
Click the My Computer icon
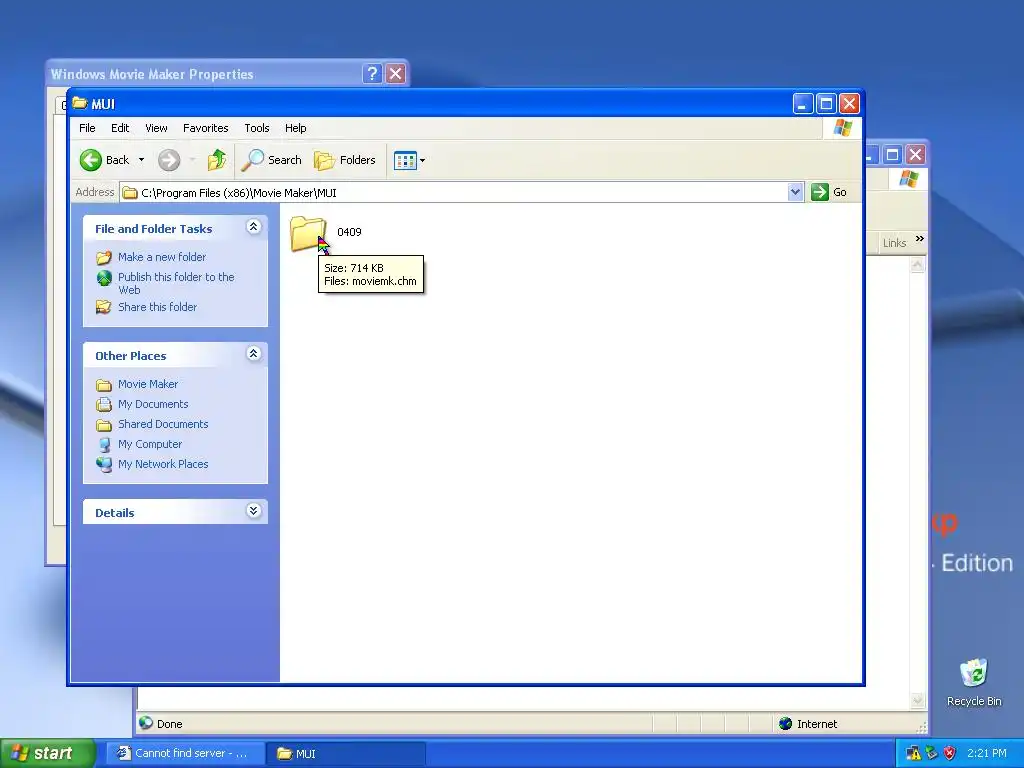104,445
